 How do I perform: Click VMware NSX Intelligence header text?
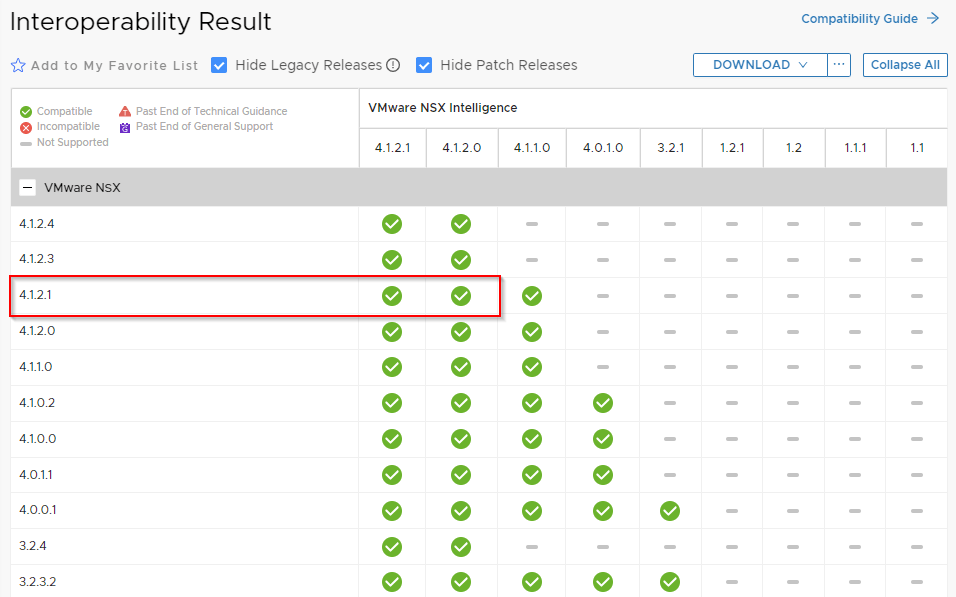[443, 108]
